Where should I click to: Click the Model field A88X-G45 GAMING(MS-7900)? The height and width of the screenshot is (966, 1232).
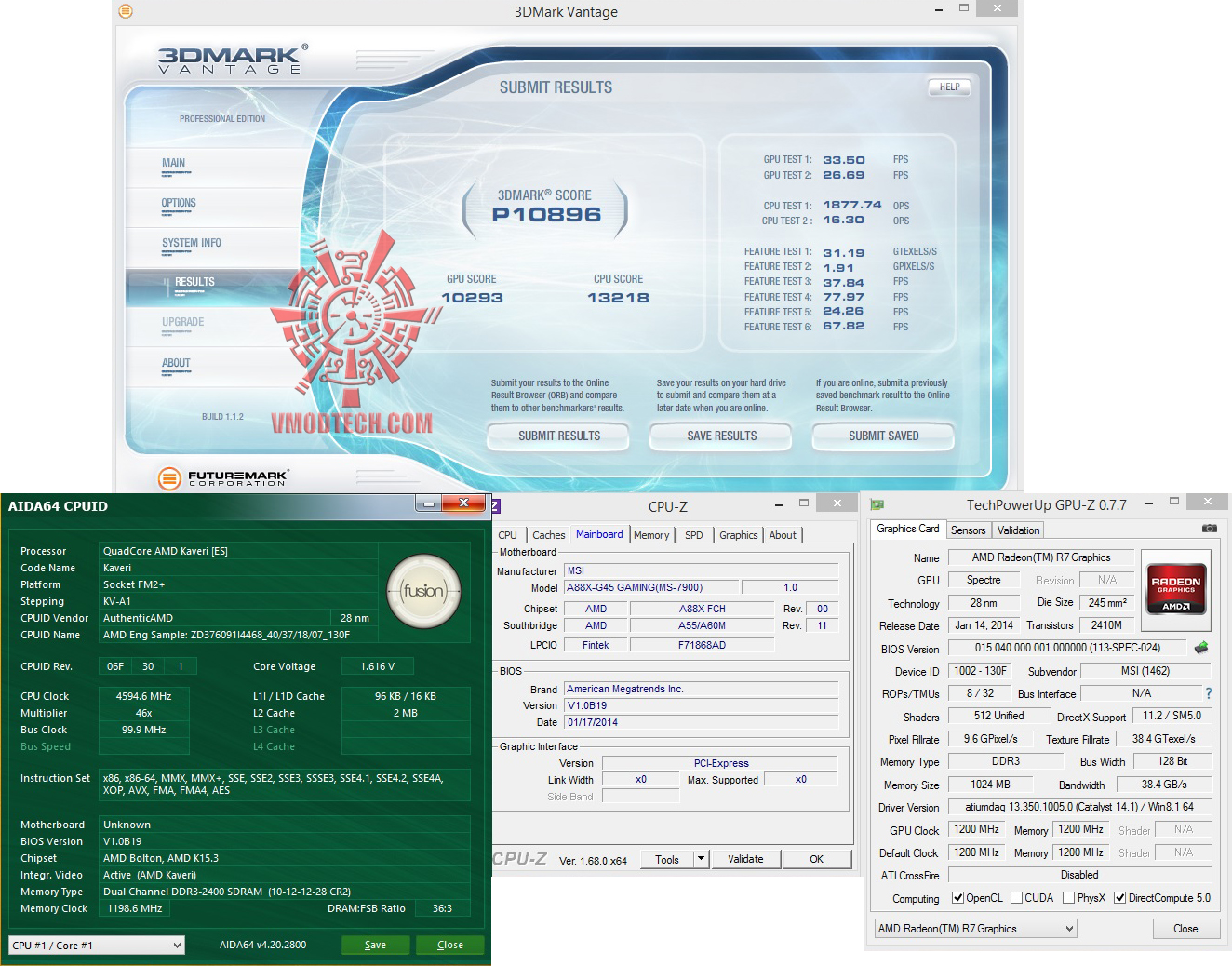click(651, 588)
